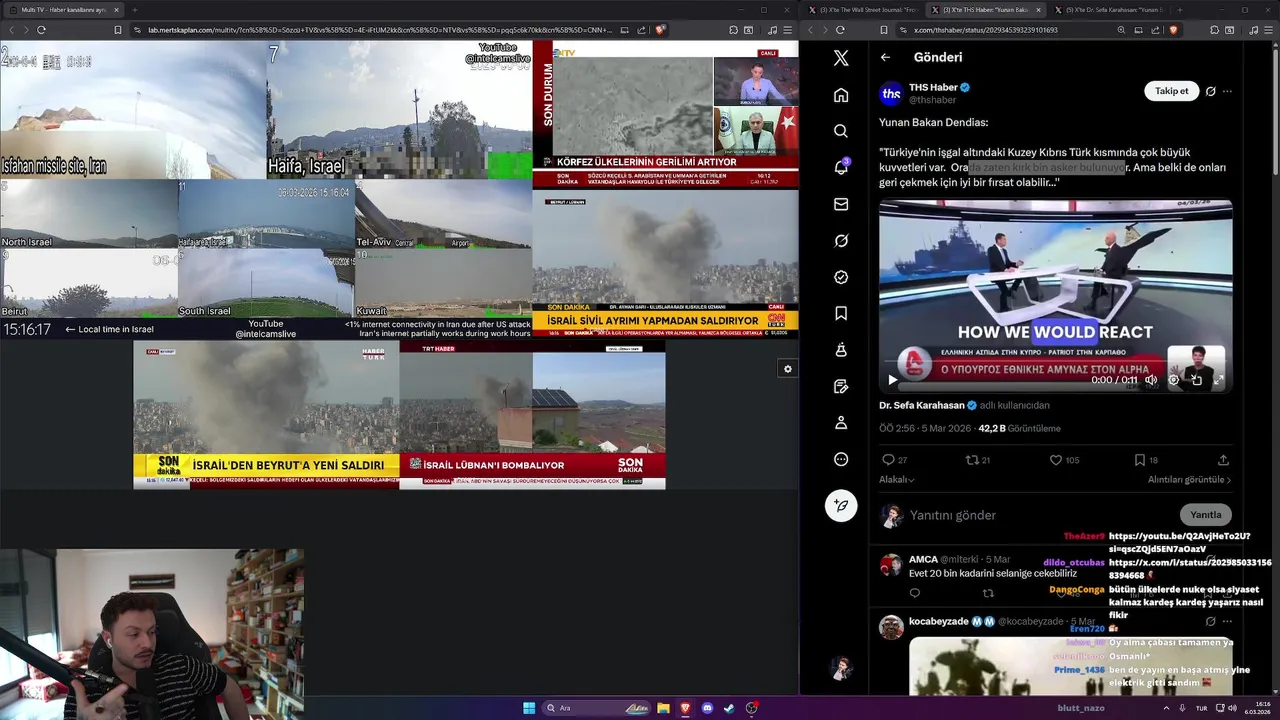Show hidden system tray icons
This screenshot has height=720, width=1280.
click(x=1165, y=708)
